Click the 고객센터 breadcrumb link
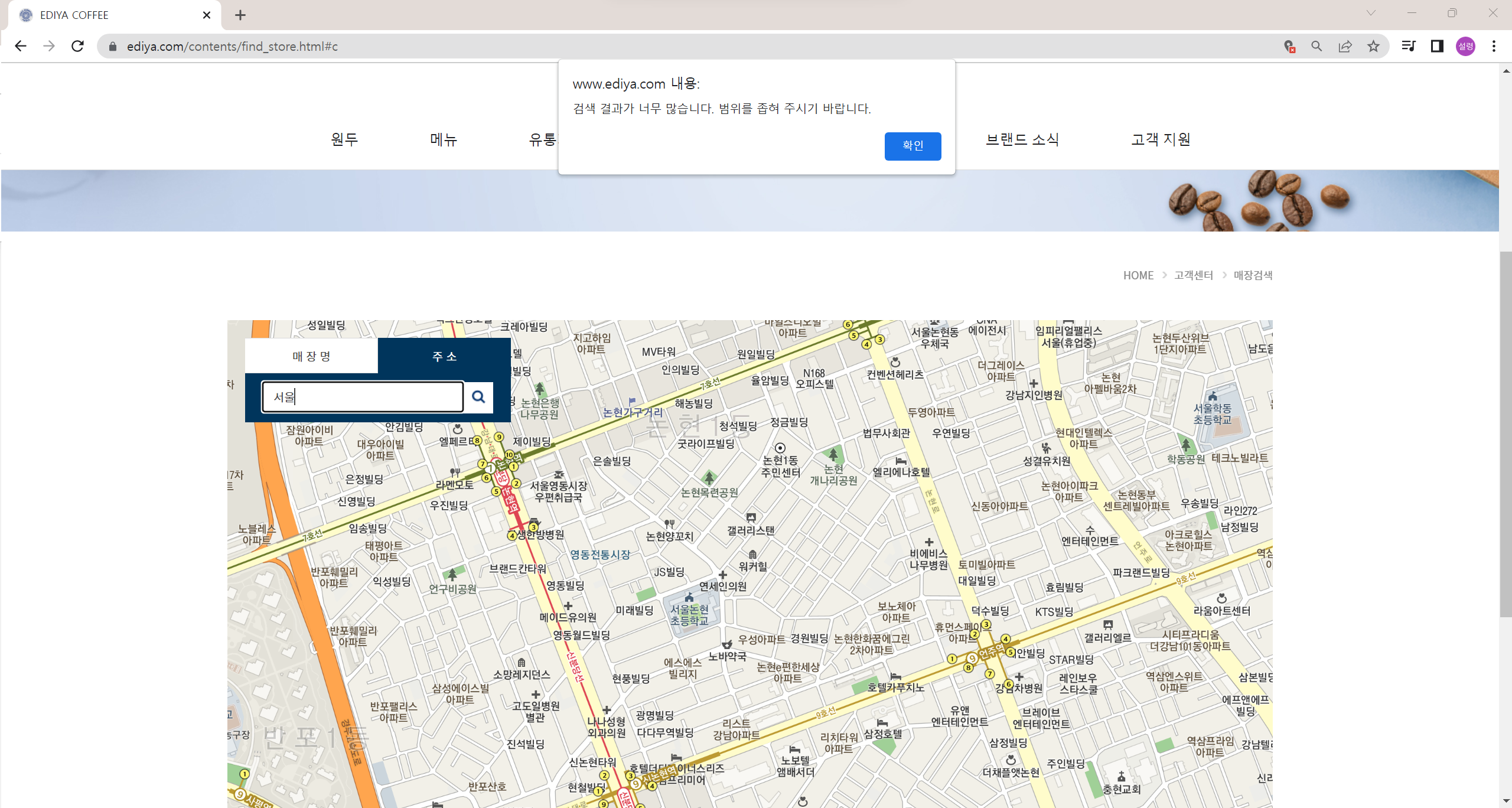This screenshot has width=1512, height=808. pos(1193,275)
